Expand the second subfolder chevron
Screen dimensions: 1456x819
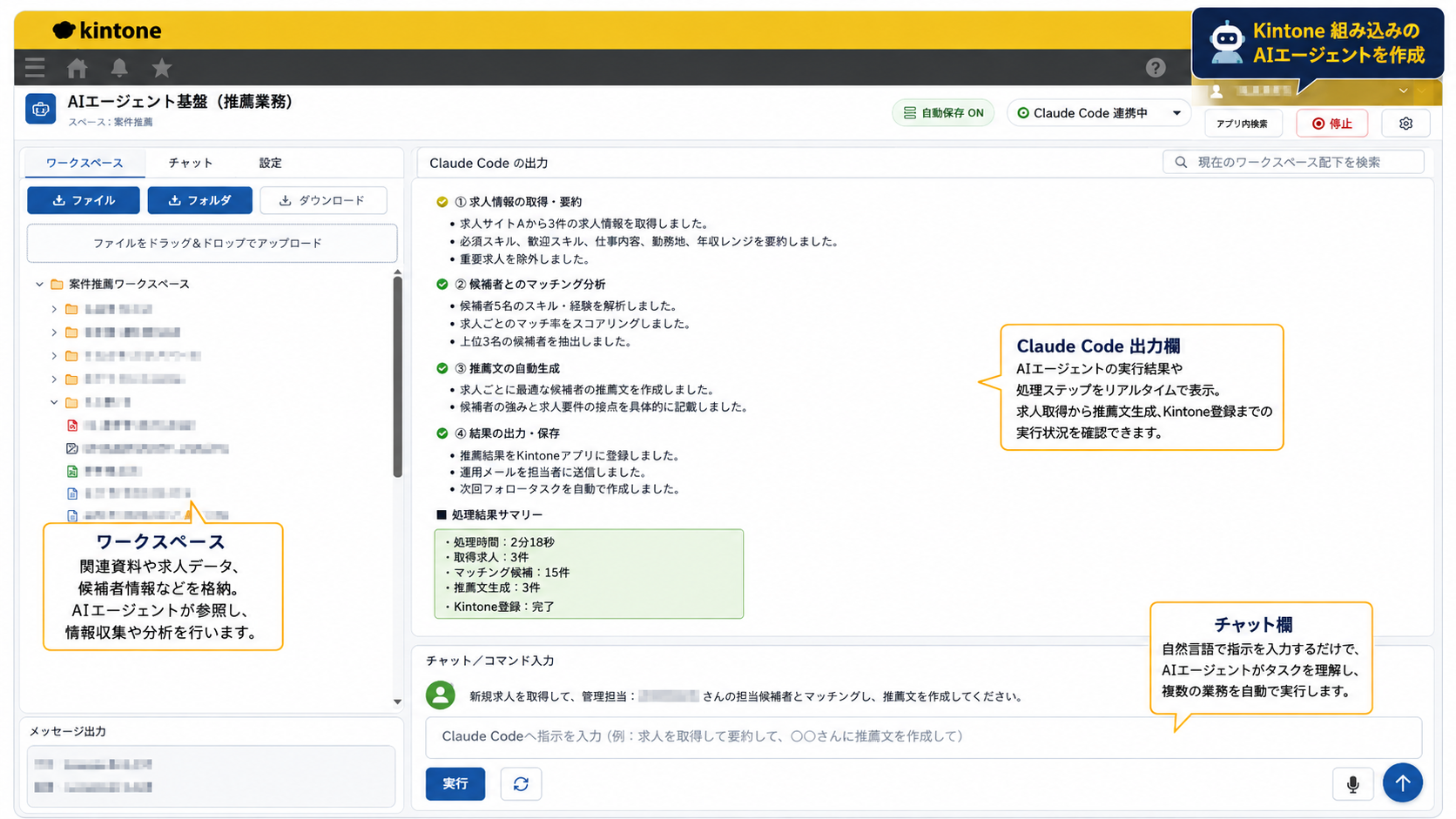click(x=54, y=332)
